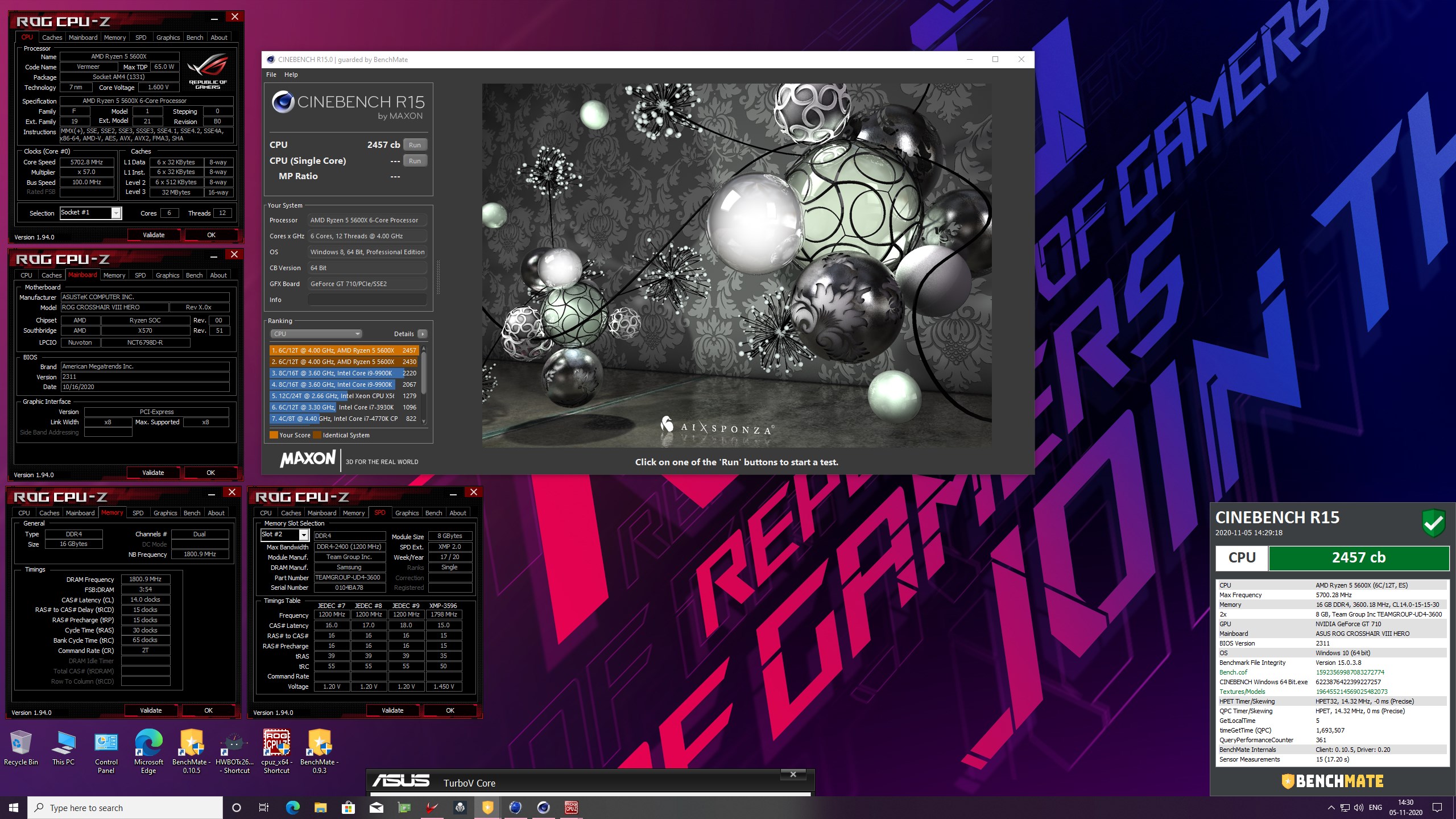Open the File menu in Cinebench
1456x819 pixels.
click(x=271, y=75)
